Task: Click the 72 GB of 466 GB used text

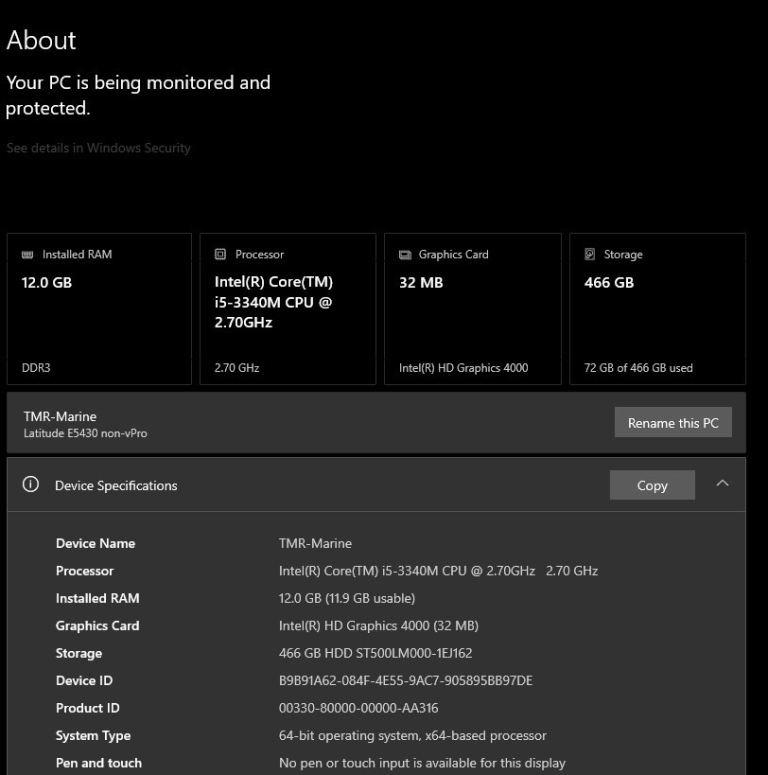Action: click(638, 368)
